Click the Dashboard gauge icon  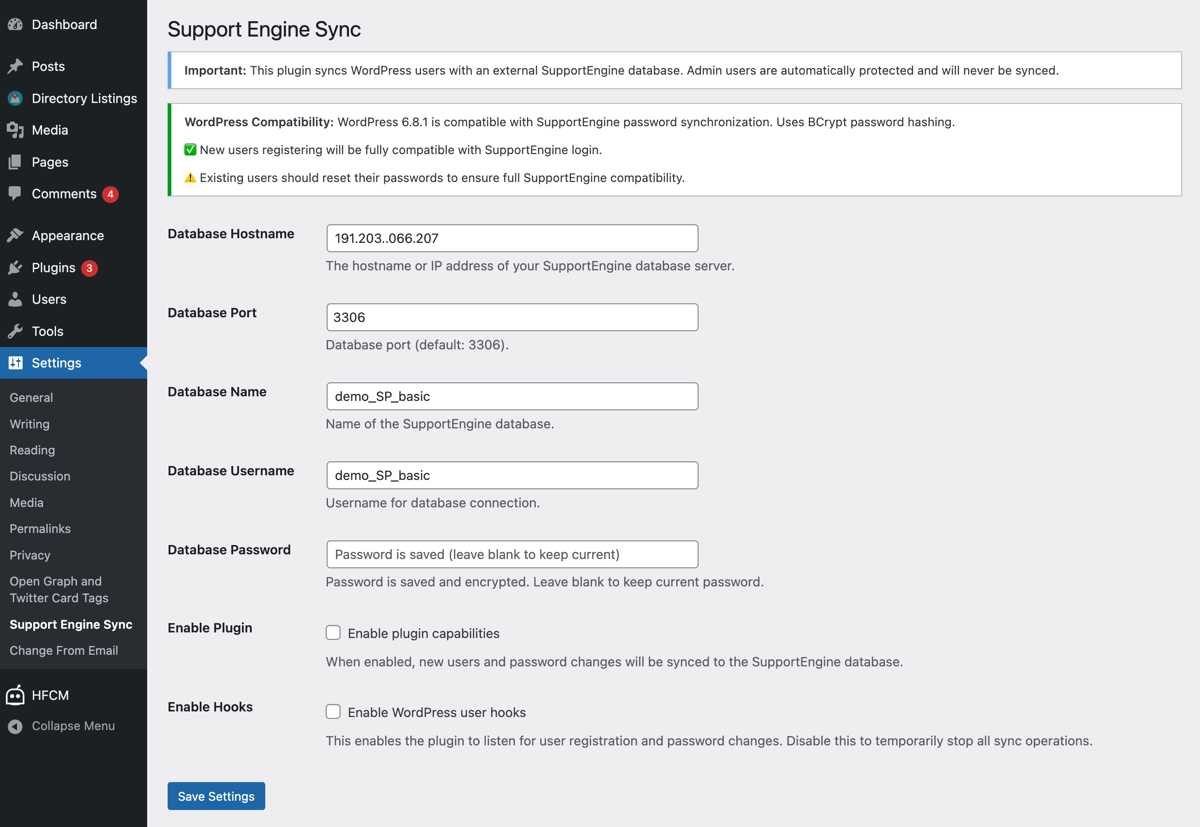coord(15,24)
